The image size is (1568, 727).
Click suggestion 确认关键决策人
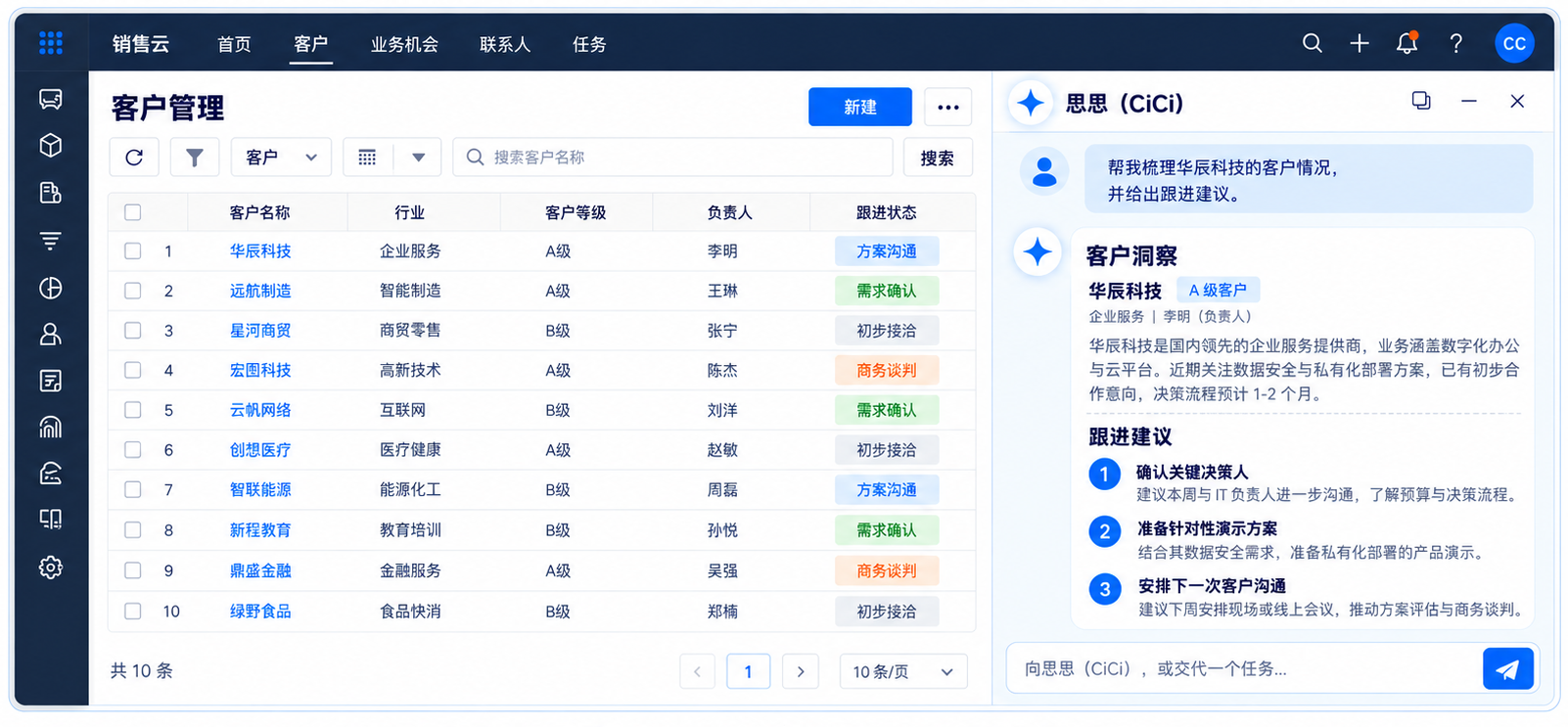(x=1192, y=472)
